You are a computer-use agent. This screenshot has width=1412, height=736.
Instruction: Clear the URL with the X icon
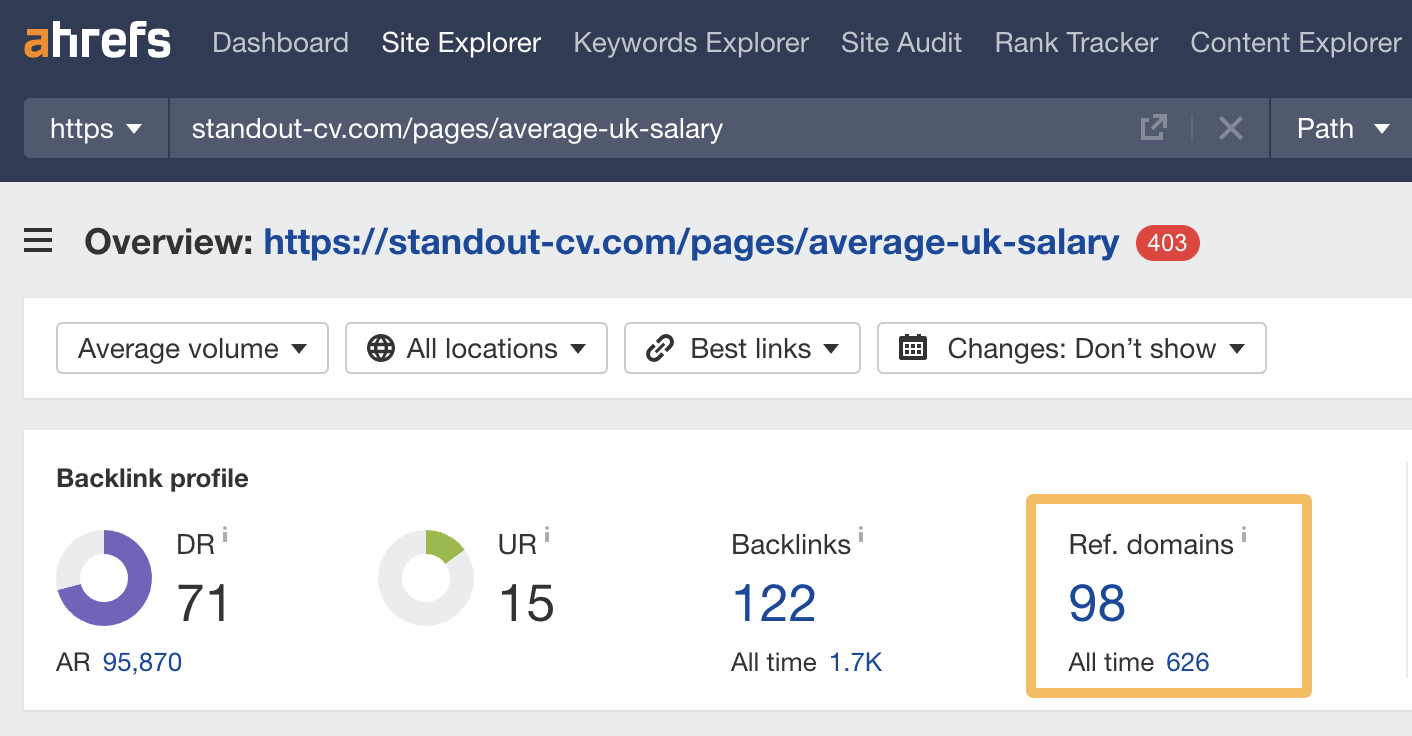1231,128
